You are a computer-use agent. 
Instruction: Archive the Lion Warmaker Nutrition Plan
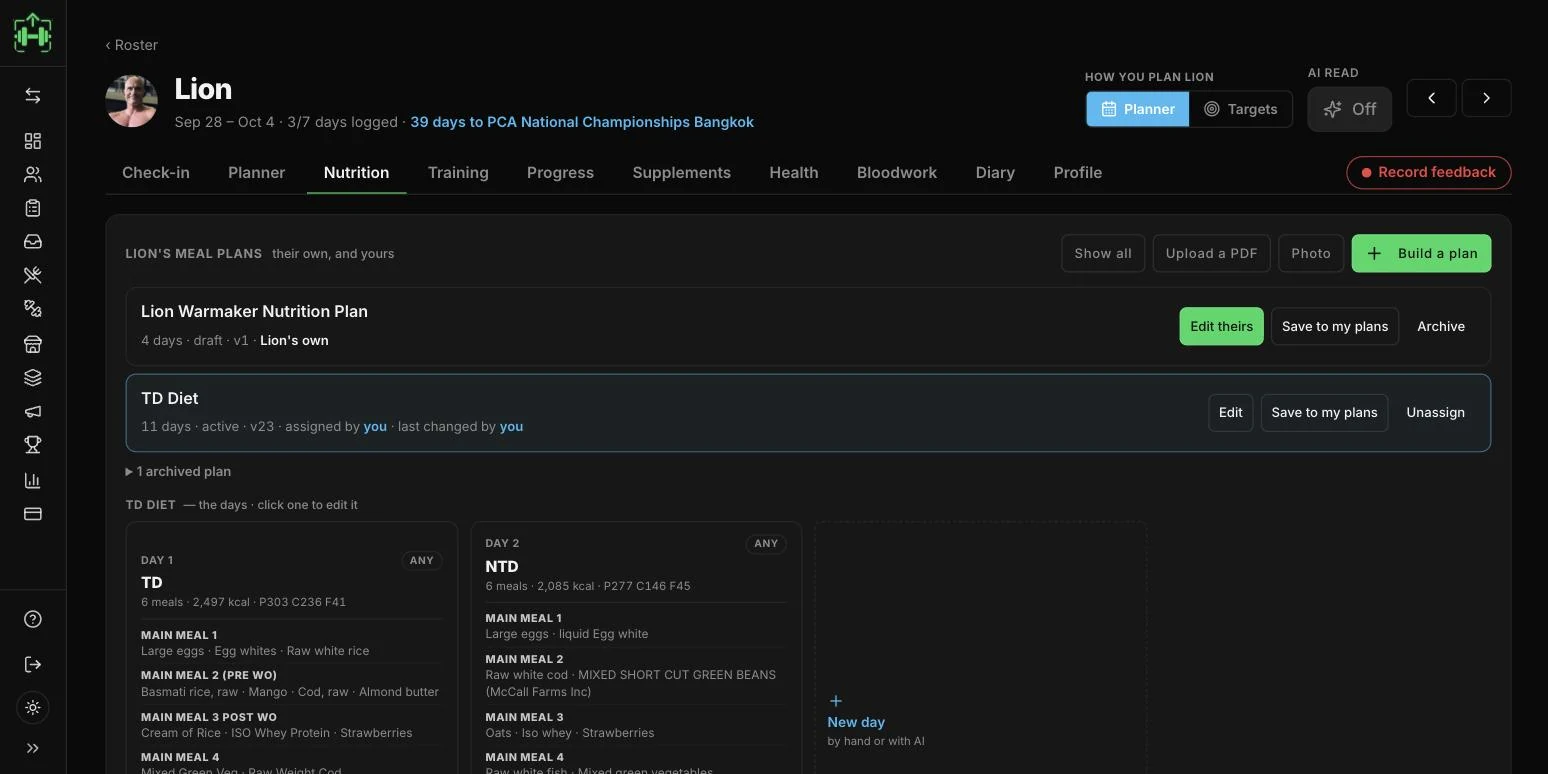(1441, 326)
